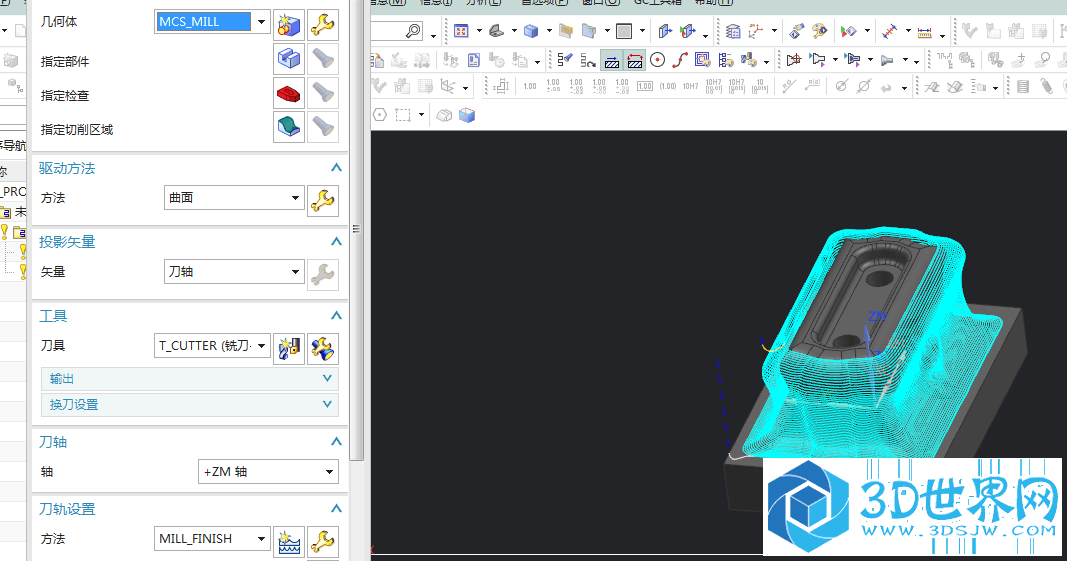
Task: Click the ruler measurement icon
Action: 924,31
